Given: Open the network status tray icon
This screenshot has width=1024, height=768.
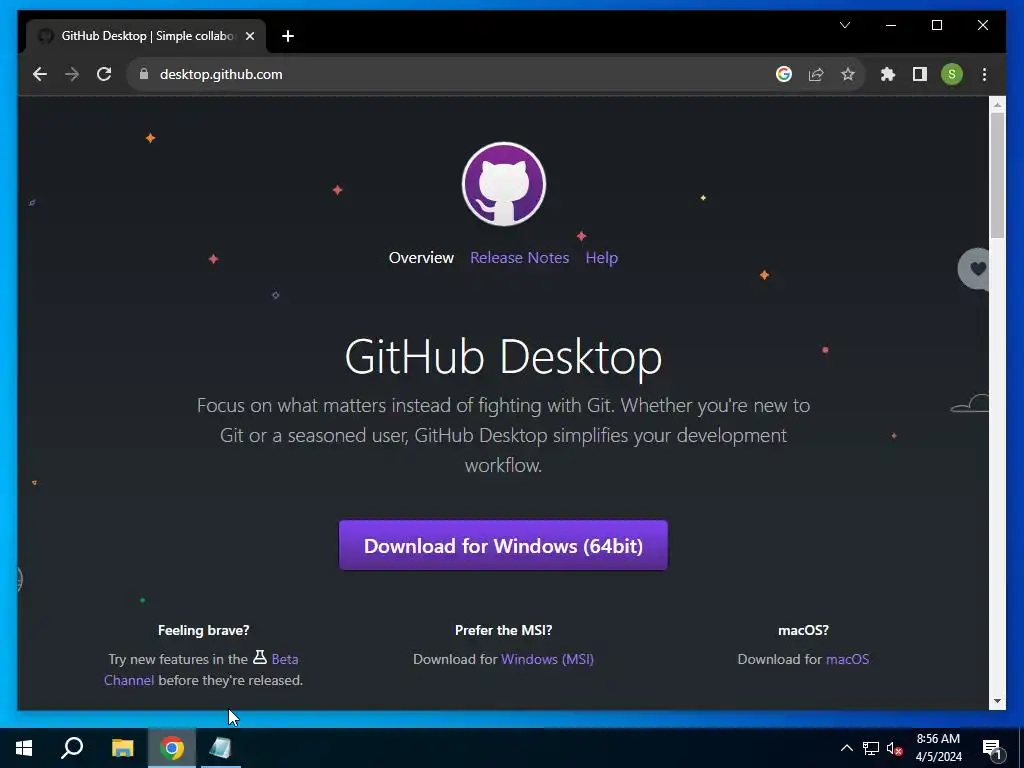Looking at the screenshot, I should tap(871, 748).
